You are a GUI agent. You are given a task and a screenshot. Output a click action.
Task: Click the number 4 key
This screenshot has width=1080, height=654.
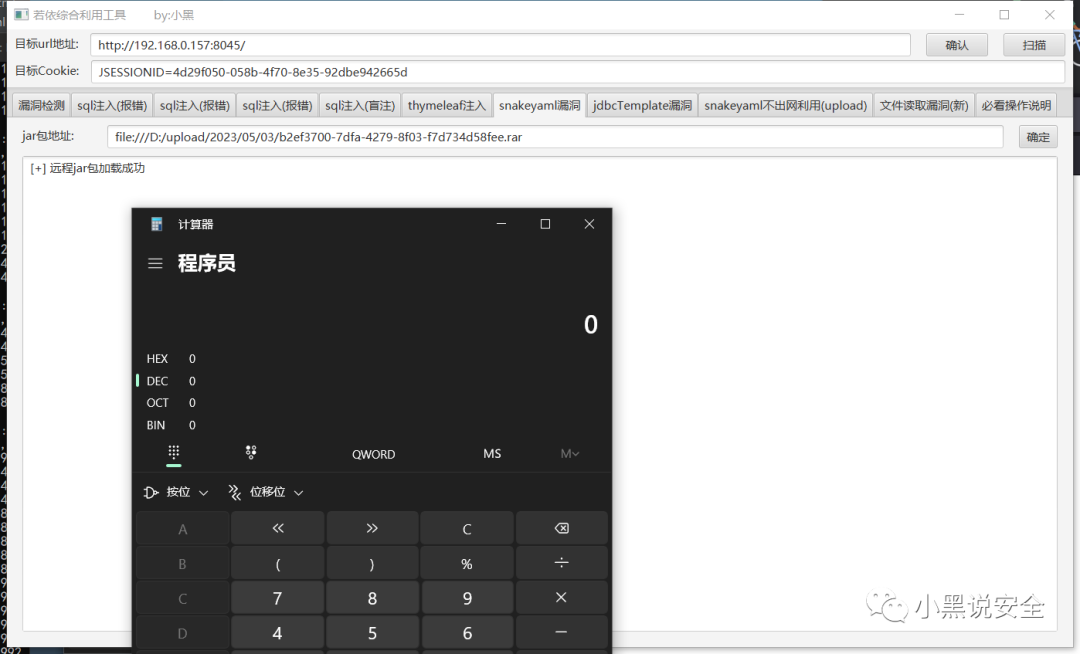coord(278,633)
